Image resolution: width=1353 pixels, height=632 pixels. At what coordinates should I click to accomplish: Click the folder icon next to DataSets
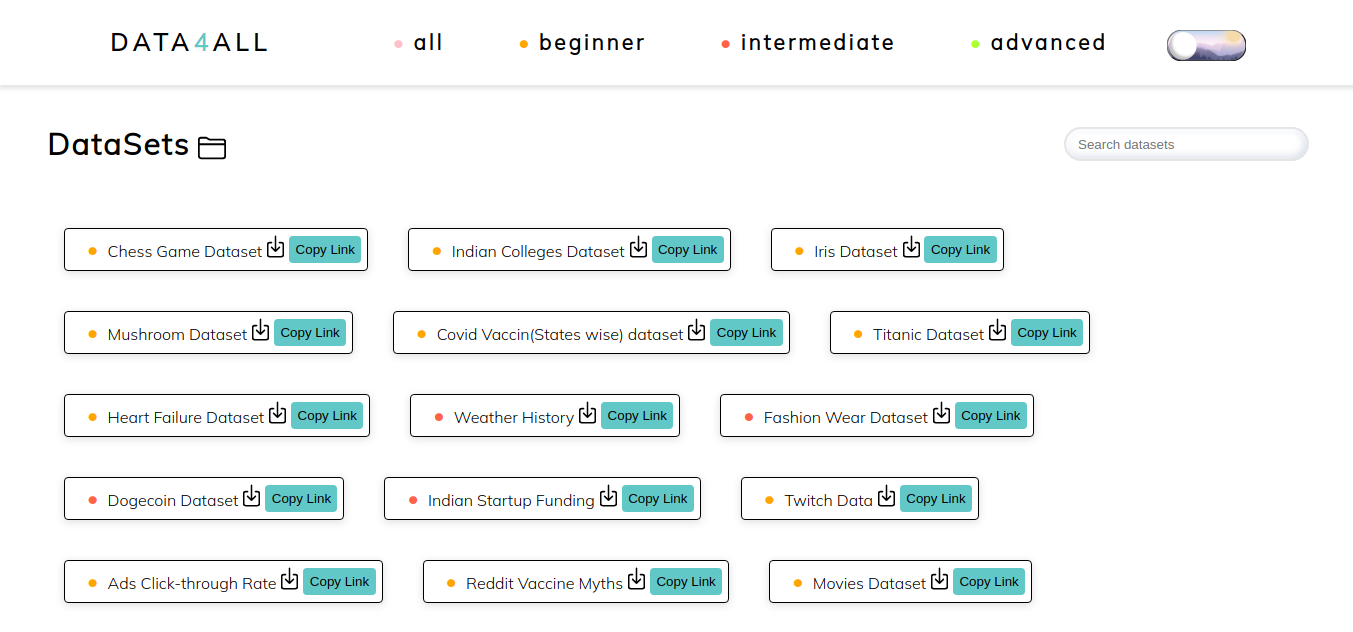point(212,148)
